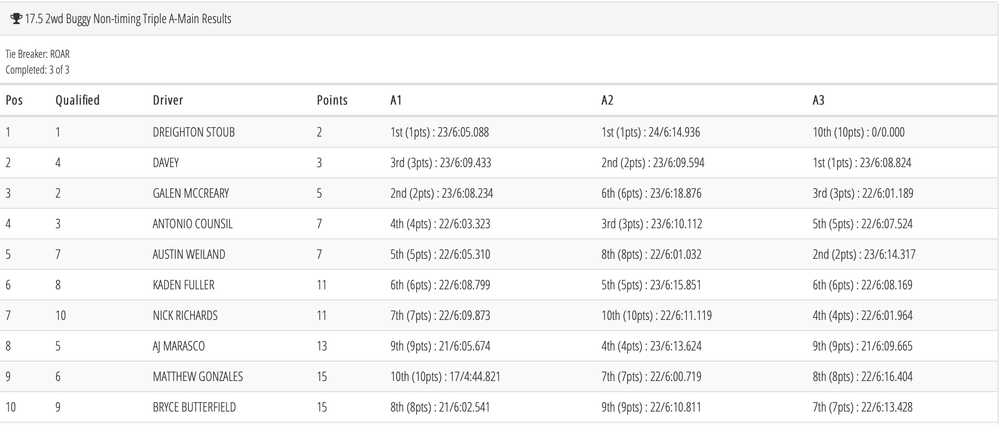Choose KADEN FULLER in the results
Viewport: 1000px width, 425px height.
[x=184, y=285]
